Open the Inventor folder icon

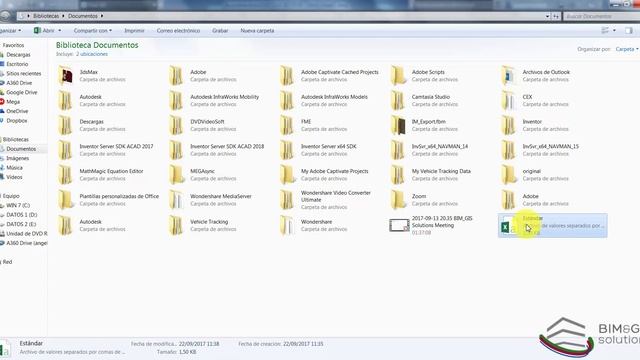coord(509,125)
